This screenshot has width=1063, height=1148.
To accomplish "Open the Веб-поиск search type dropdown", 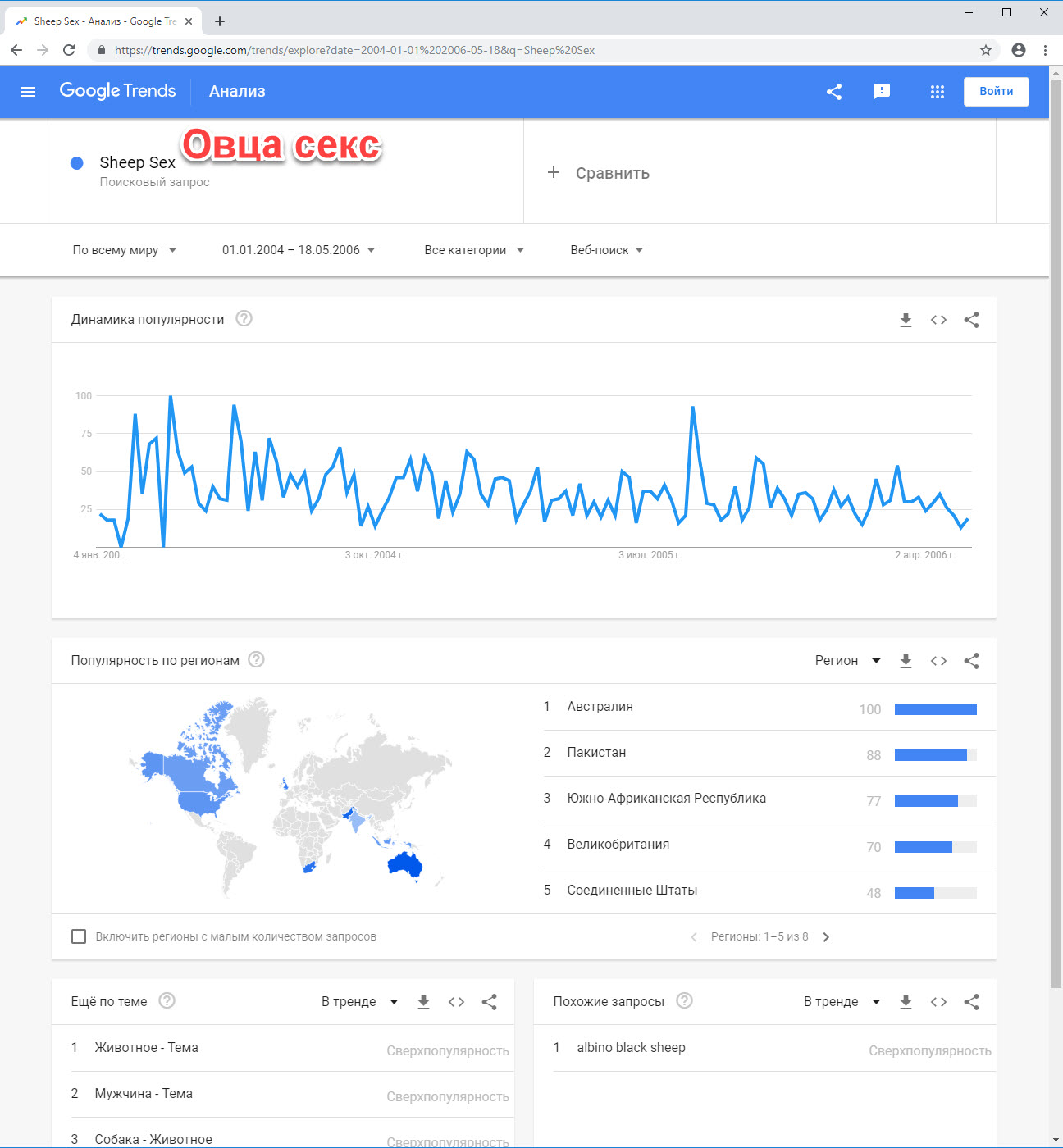I will pyautogui.click(x=607, y=250).
